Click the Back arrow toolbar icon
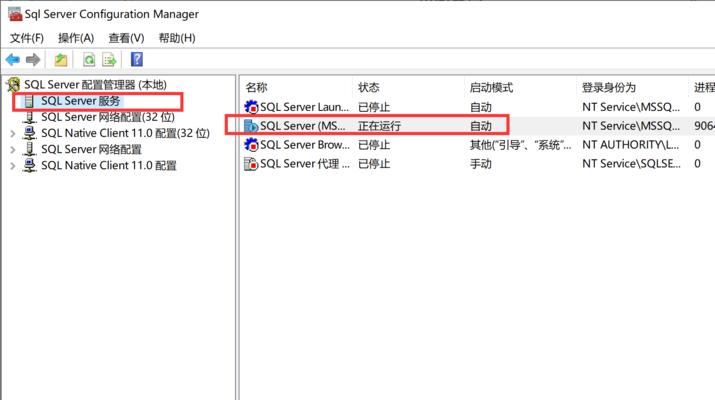Screen dimensions: 715x400 point(13,60)
